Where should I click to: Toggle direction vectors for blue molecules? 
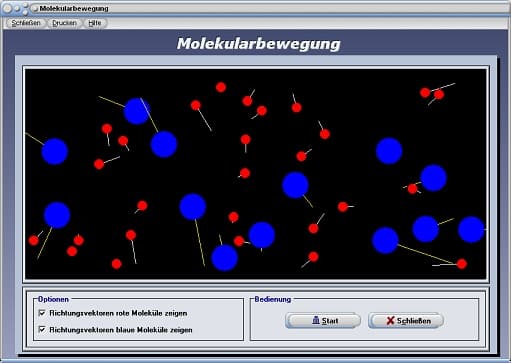(42, 330)
